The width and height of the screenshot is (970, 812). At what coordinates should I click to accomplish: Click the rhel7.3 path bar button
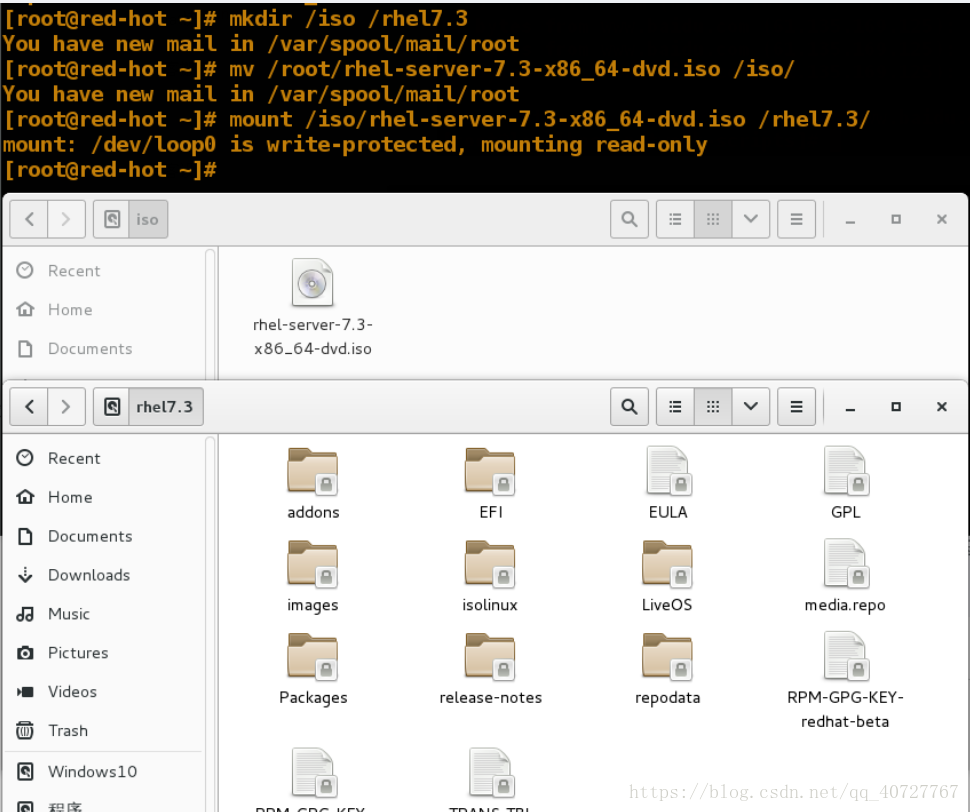165,406
